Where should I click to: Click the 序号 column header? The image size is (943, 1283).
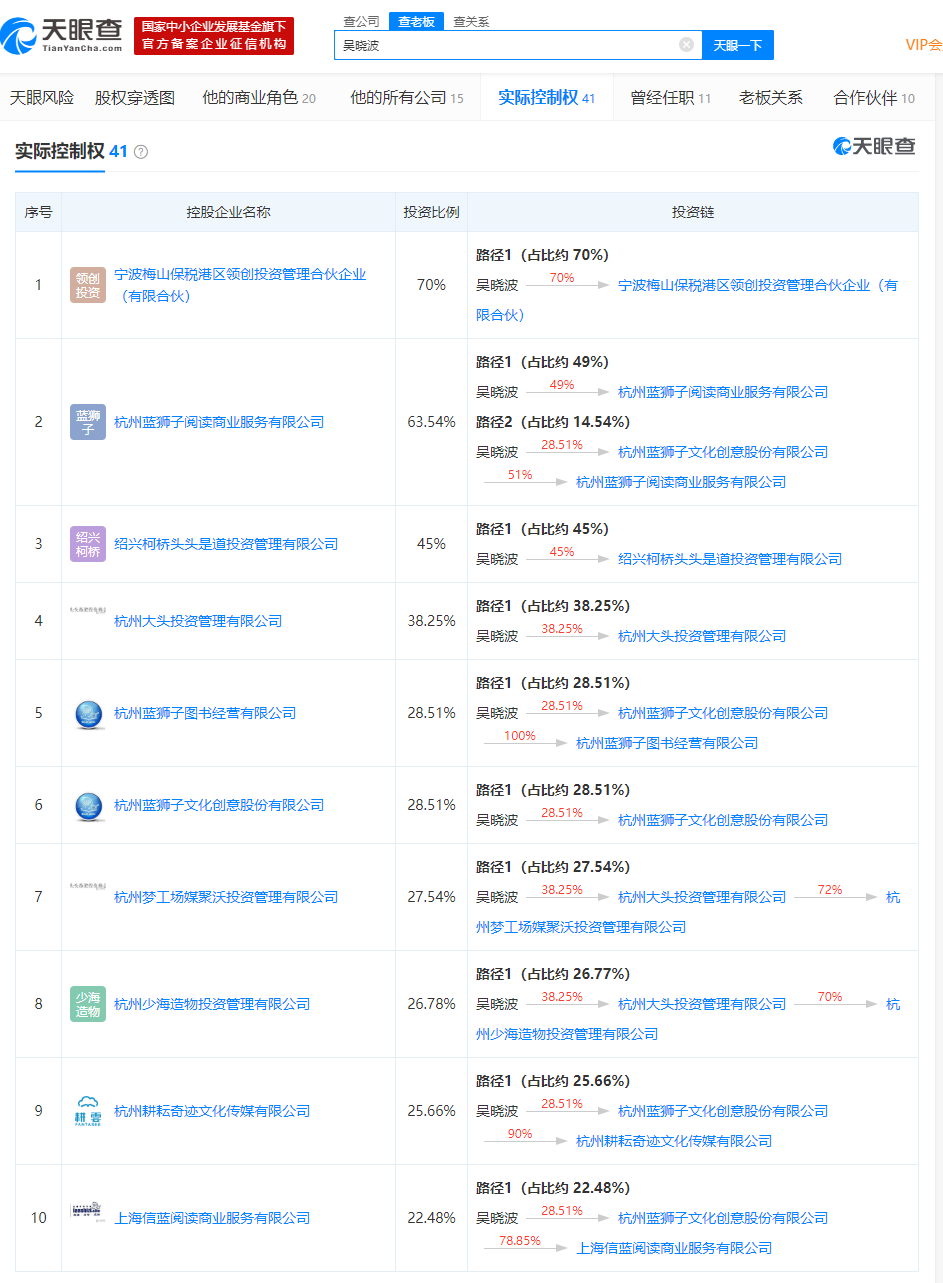pyautogui.click(x=38, y=212)
